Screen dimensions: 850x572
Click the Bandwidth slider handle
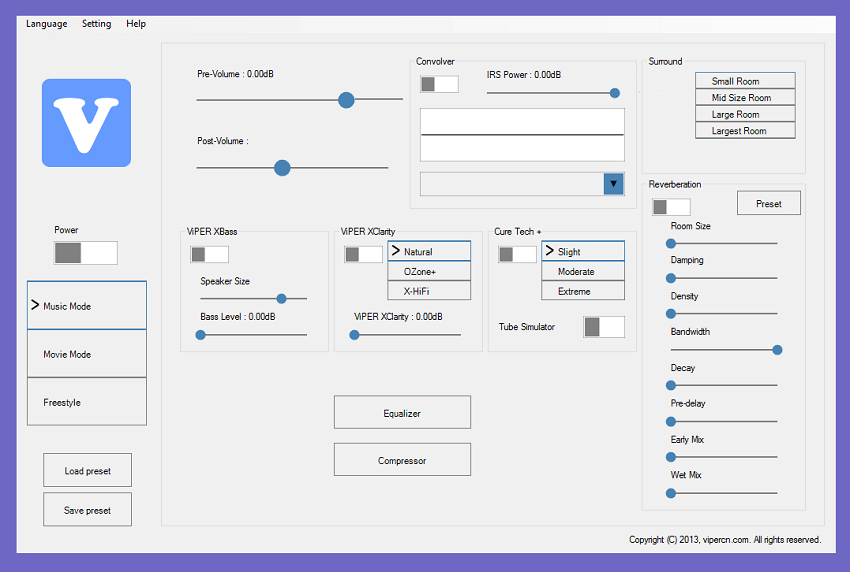coord(777,350)
